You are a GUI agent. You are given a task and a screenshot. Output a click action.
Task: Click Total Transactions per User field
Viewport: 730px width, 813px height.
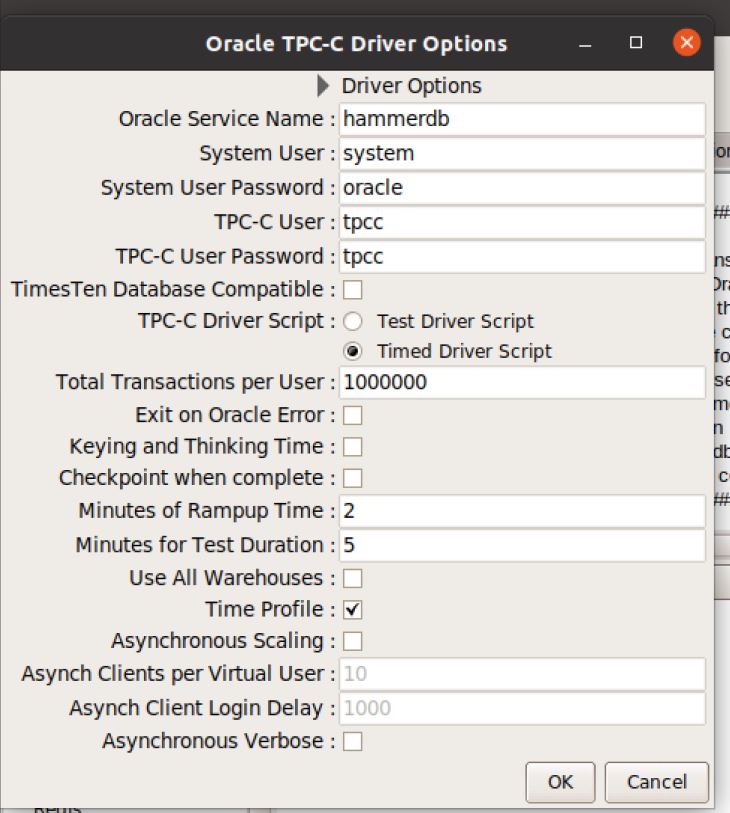522,383
